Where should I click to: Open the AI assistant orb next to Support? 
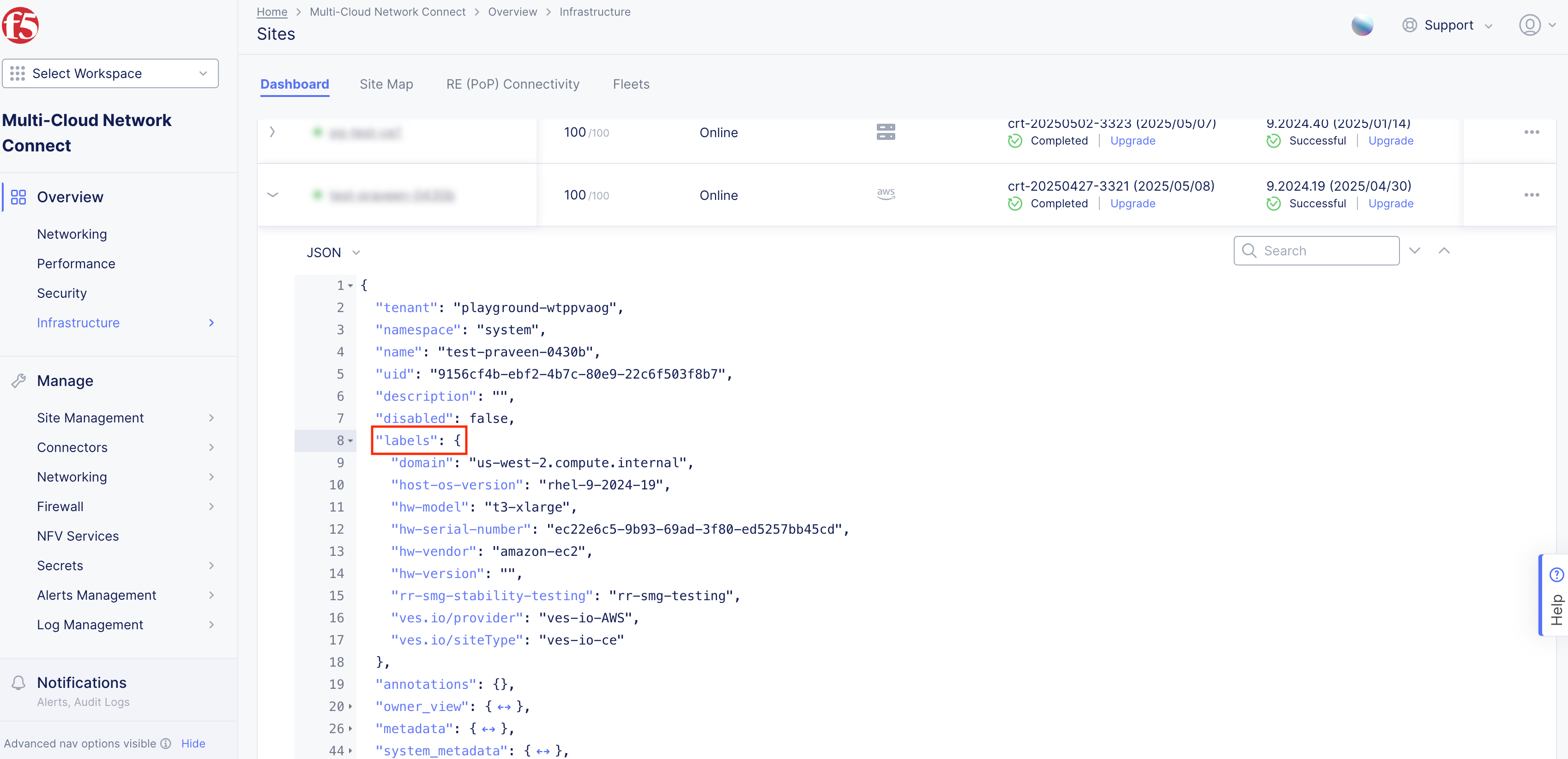1362,25
